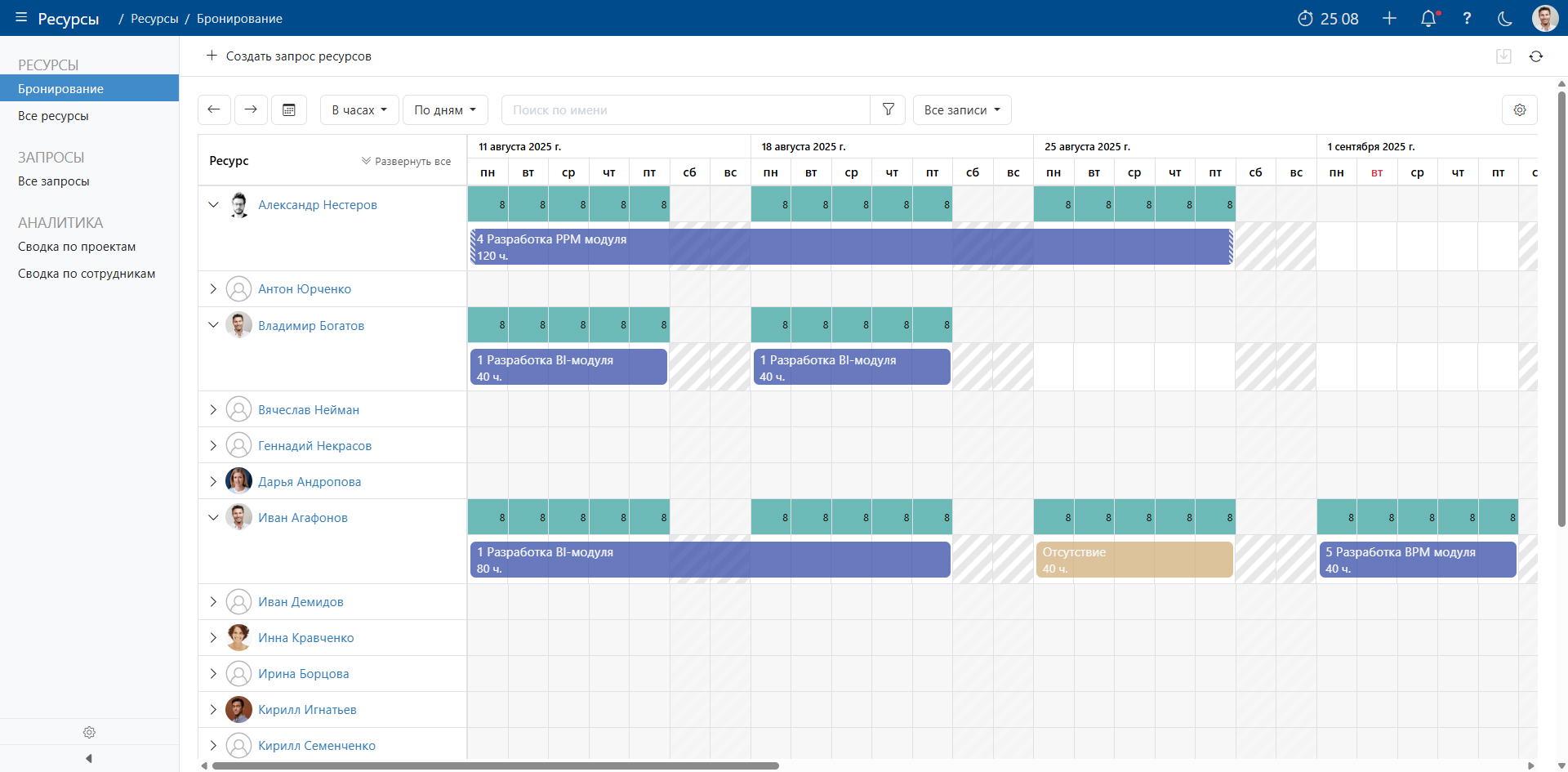1568x772 pixels.
Task: Open the 'По дням' dropdown
Action: [444, 110]
